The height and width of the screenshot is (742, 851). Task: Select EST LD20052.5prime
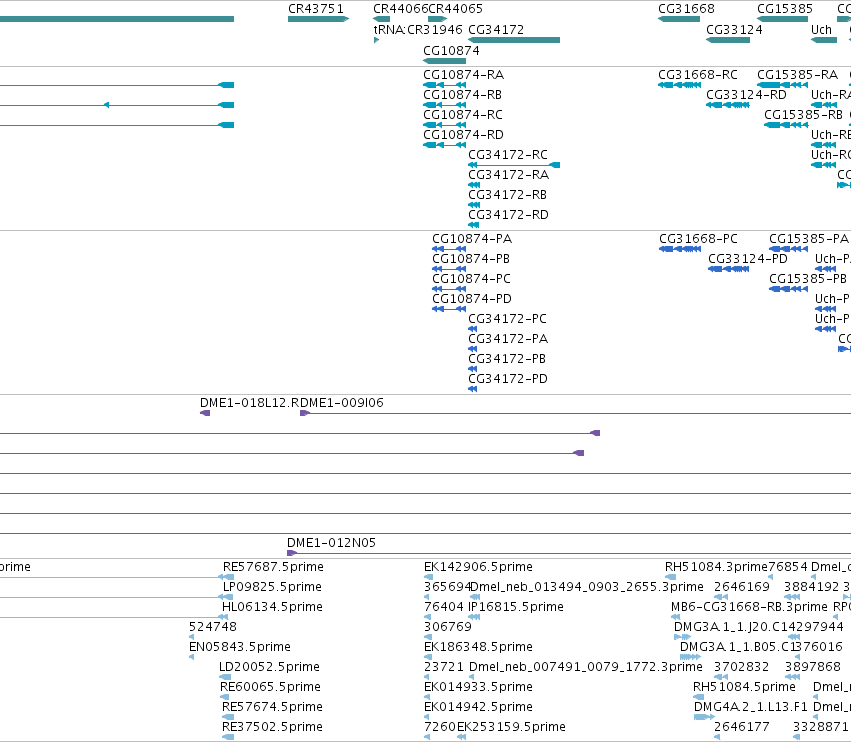269,667
